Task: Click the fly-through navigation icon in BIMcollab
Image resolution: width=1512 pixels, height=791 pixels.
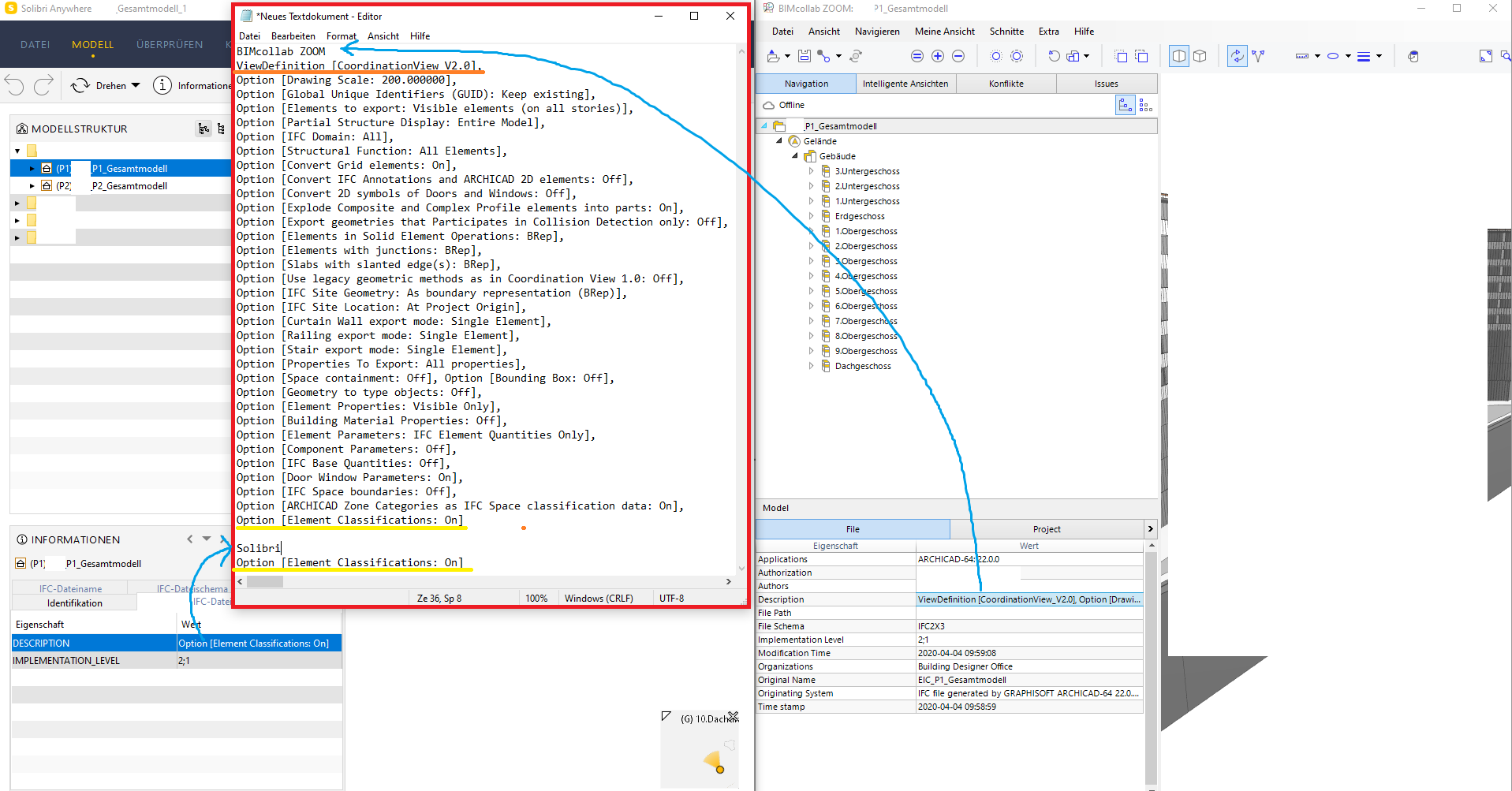Action: point(1258,56)
